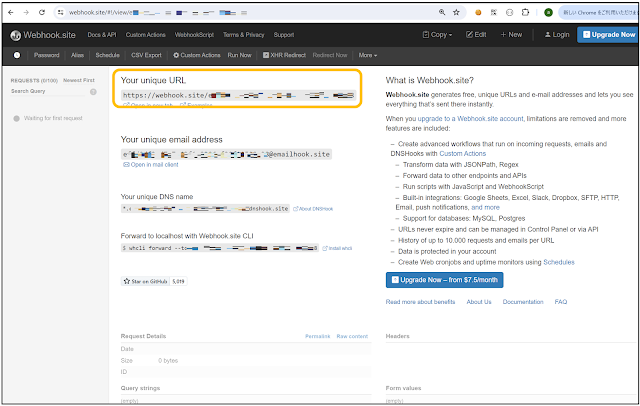The width and height of the screenshot is (640, 406).
Task: Click Alias in the toolbar
Action: click(x=77, y=55)
